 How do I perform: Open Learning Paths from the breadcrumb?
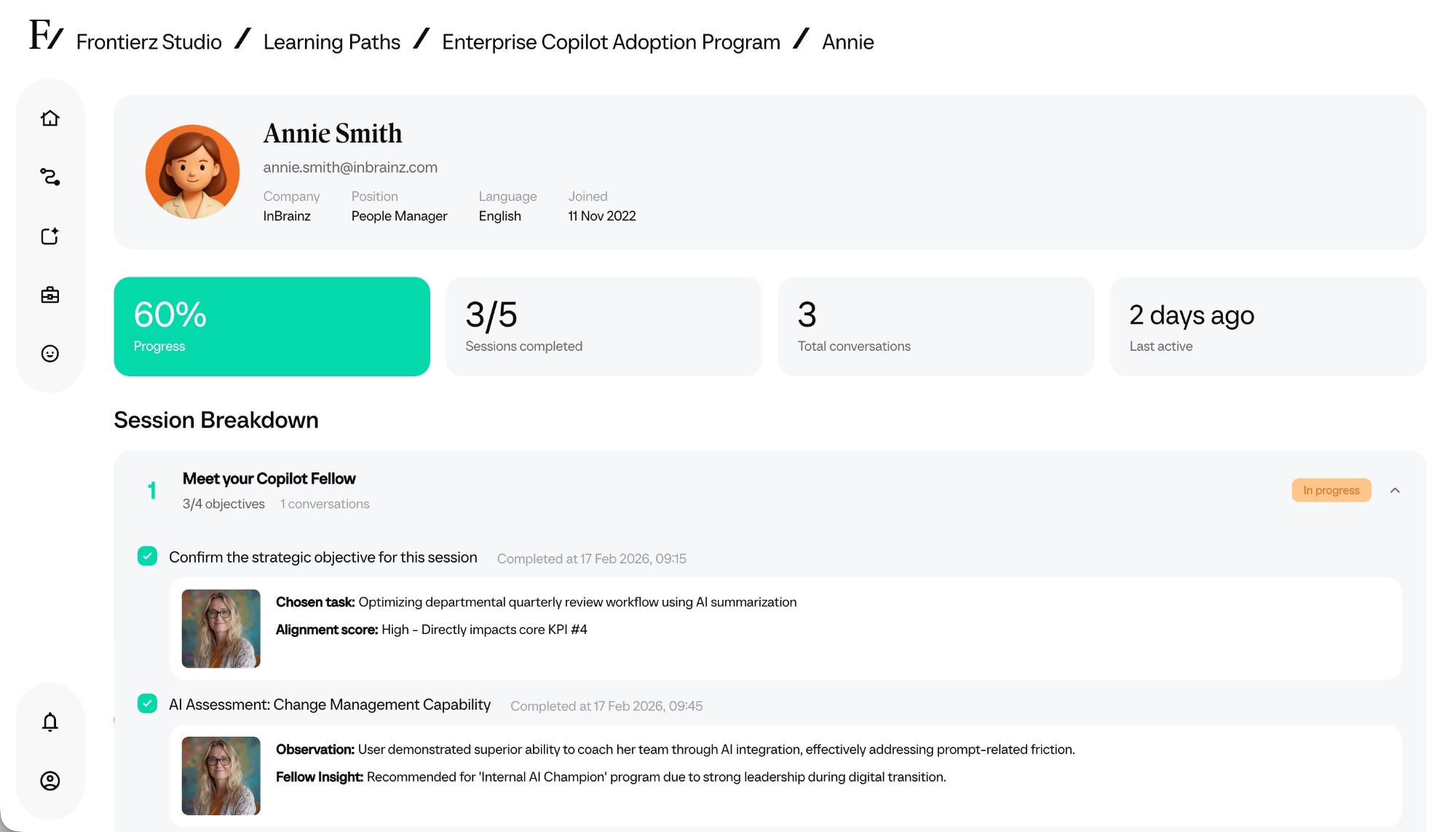(332, 41)
